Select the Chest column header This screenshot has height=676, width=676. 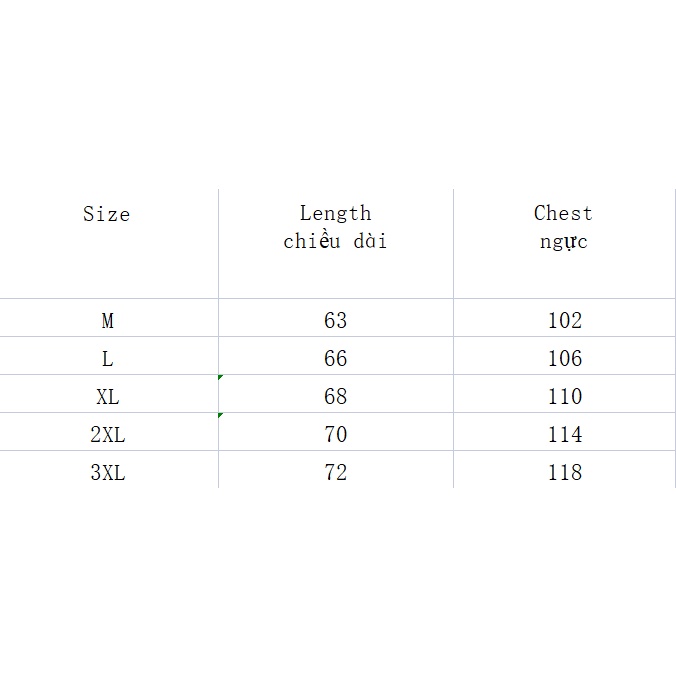point(563,226)
